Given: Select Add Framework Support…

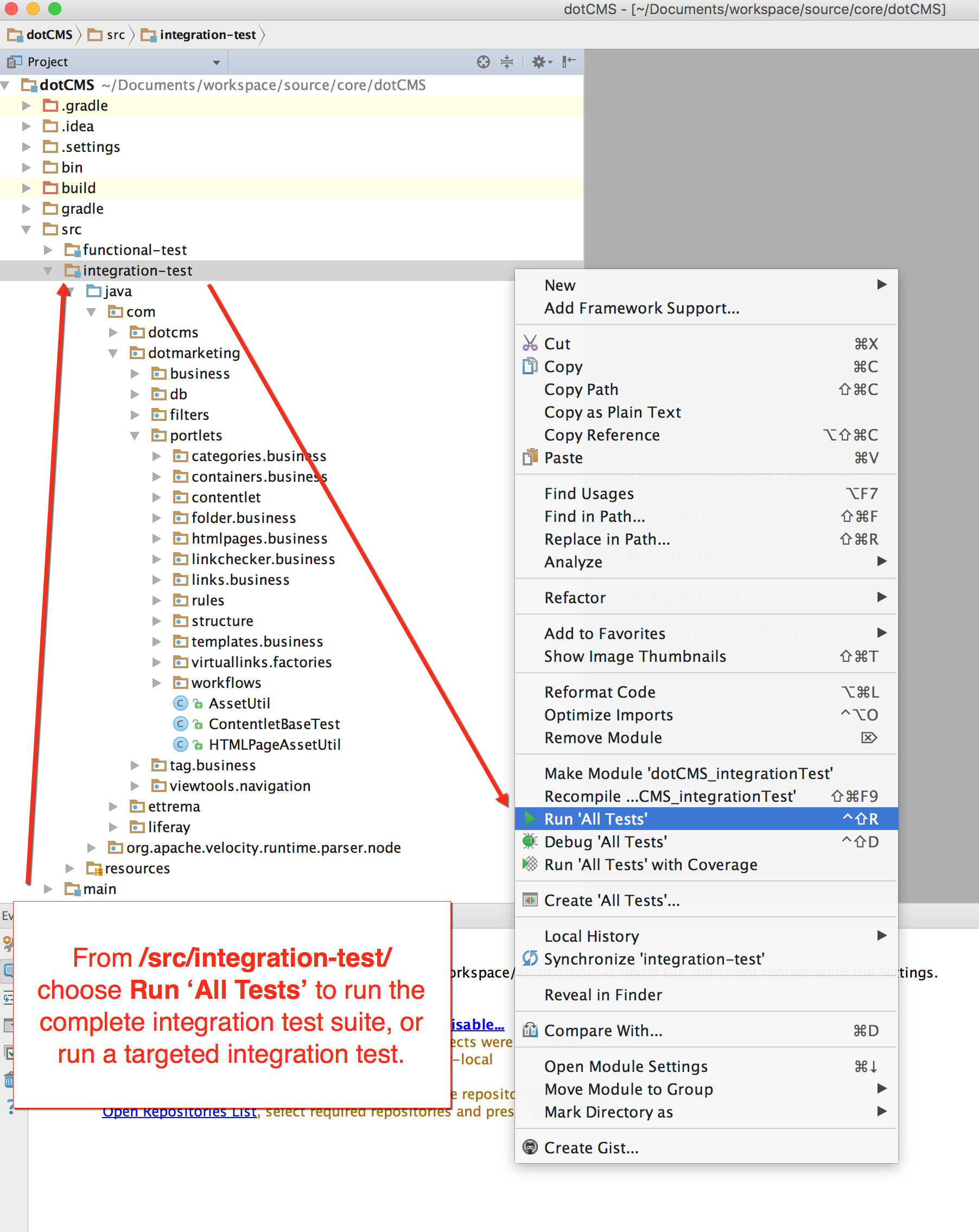Looking at the screenshot, I should [x=706, y=308].
